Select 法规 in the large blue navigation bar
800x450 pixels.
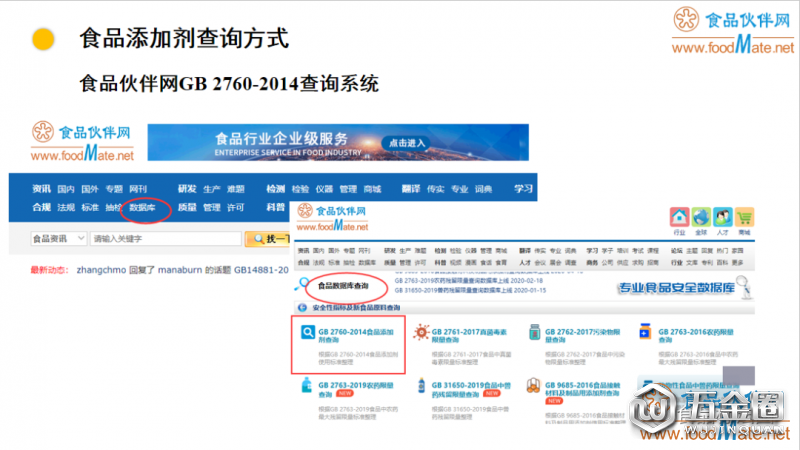click(66, 208)
